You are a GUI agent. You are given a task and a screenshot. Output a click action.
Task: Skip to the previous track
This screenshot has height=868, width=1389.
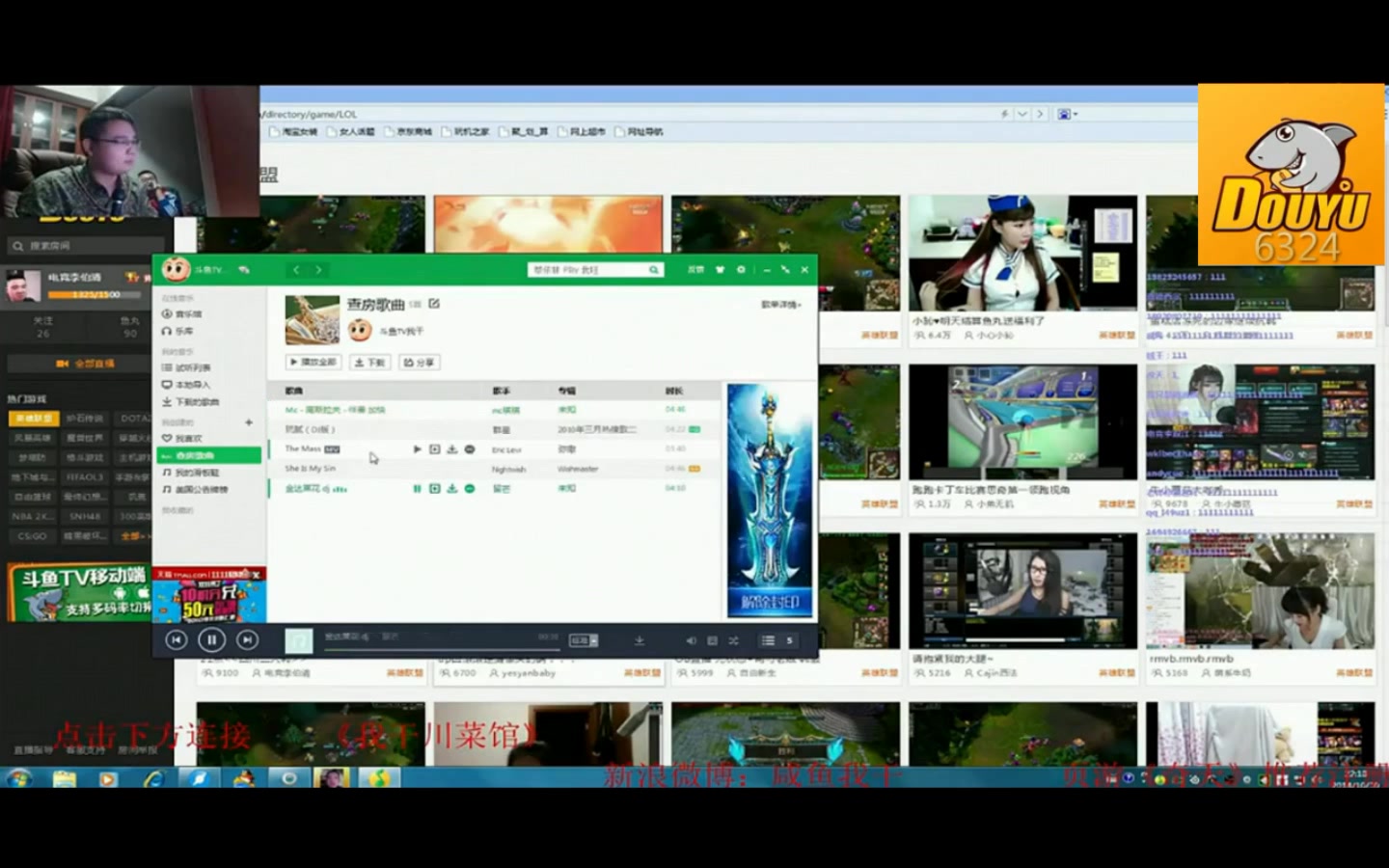tap(176, 639)
